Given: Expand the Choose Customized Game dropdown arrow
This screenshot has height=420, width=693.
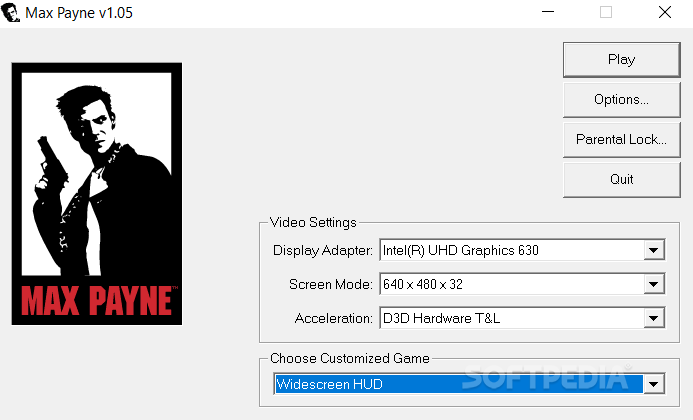Looking at the screenshot, I should point(654,384).
